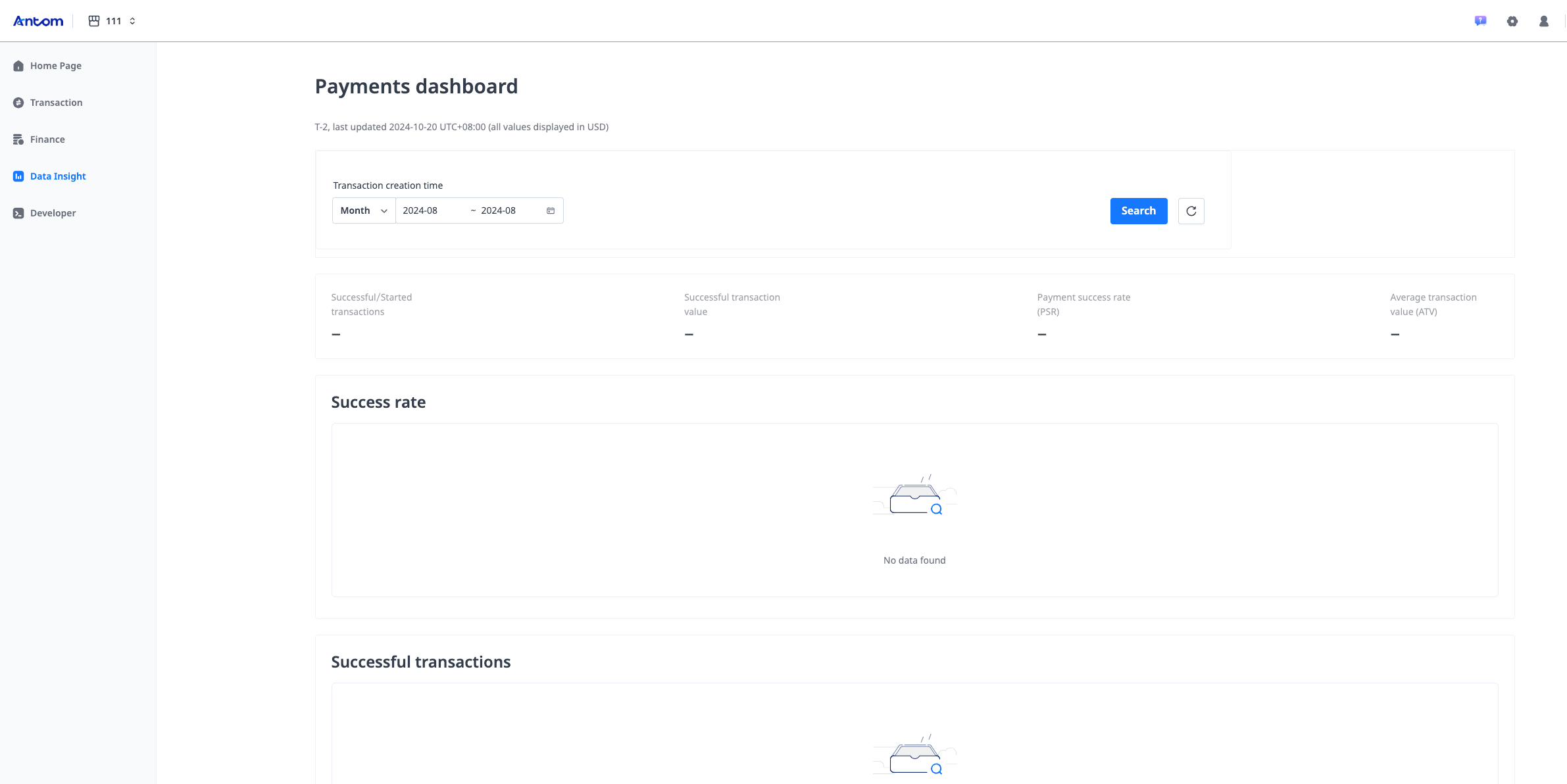The height and width of the screenshot is (784, 1567).
Task: Click the refresh reset icon button
Action: [x=1191, y=211]
